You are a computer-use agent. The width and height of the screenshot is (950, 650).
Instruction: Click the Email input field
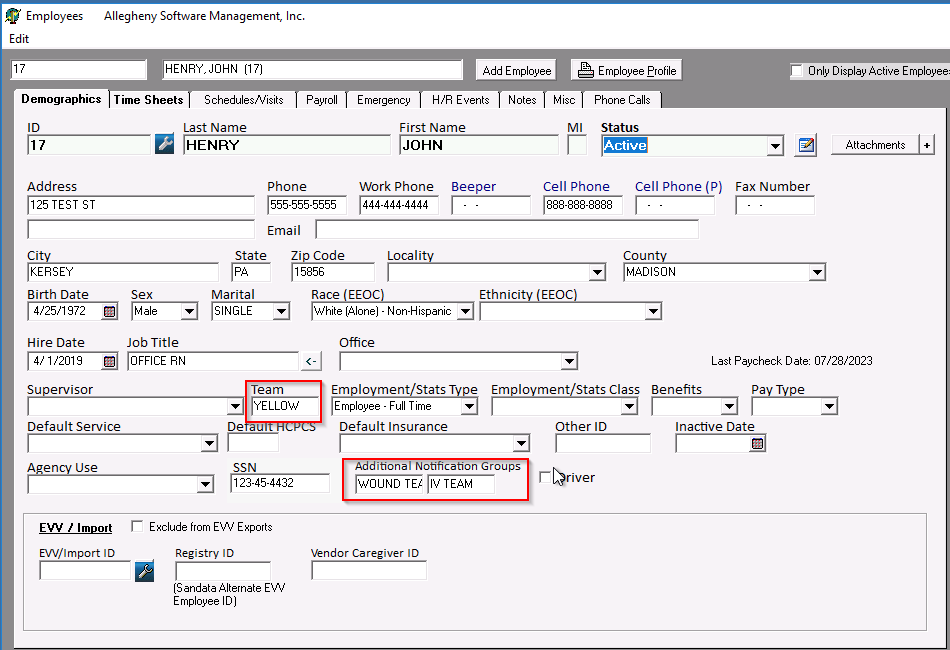click(x=507, y=230)
